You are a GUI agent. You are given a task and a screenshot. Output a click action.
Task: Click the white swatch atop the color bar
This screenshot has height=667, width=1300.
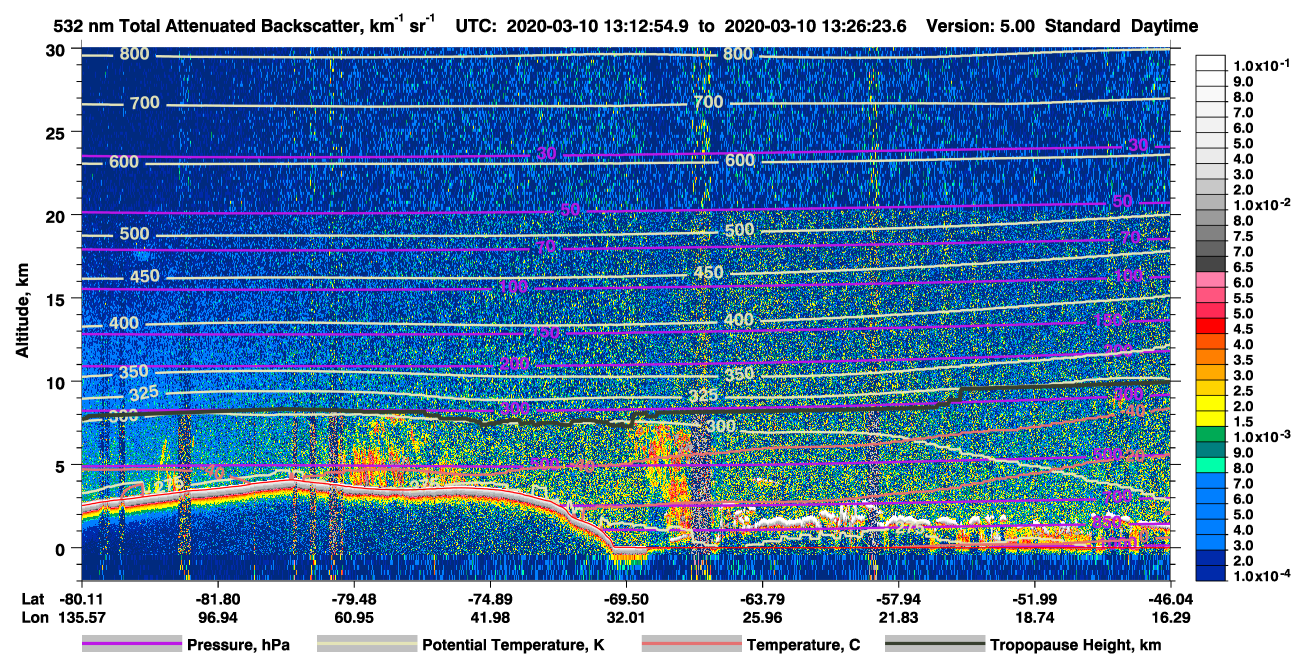(1212, 64)
